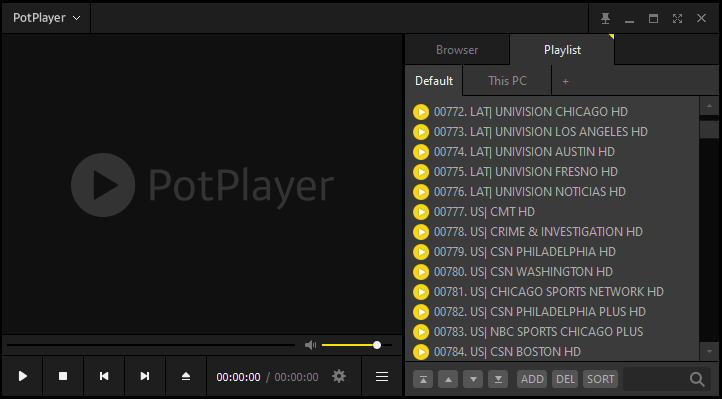Skip to the previous track
Image resolution: width=722 pixels, height=400 pixels.
pyautogui.click(x=104, y=377)
